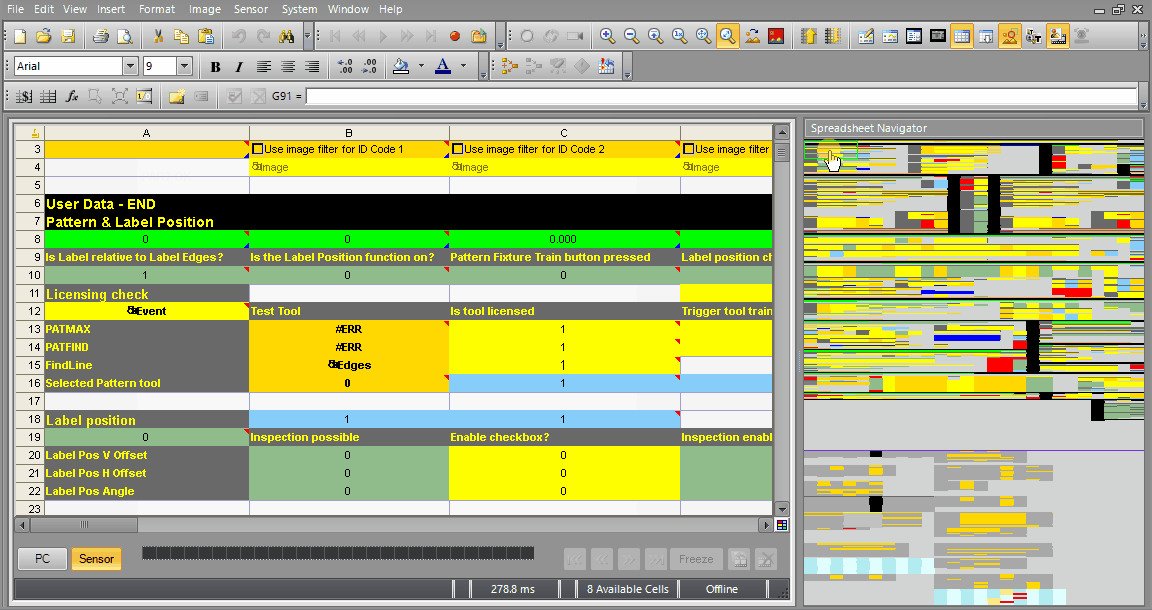Viewport: 1152px width, 610px height.
Task: Click the red Record button icon
Action: click(x=455, y=37)
